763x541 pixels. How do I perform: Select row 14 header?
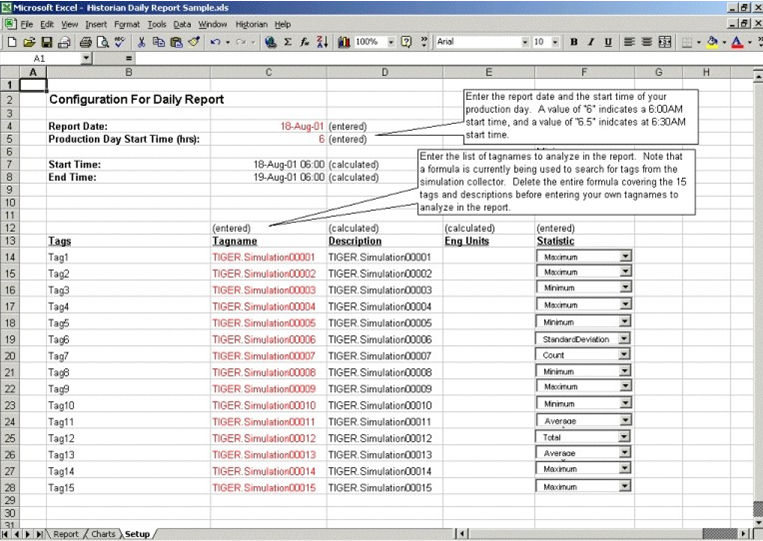coord(10,257)
